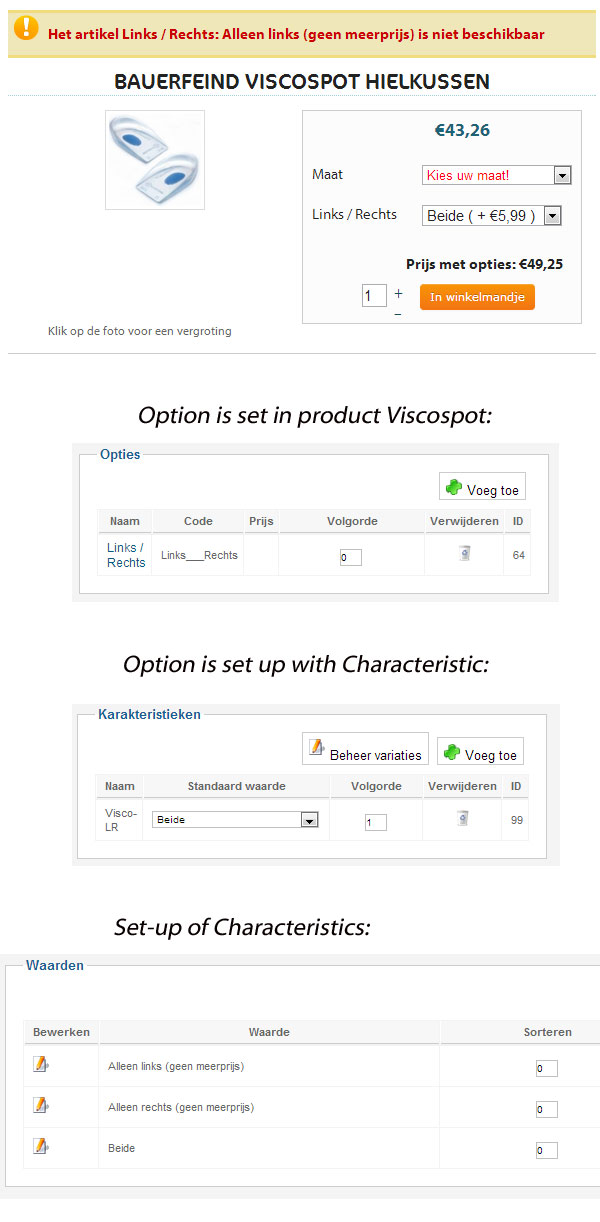
Task: Click Sorteren field for Alleen links value
Action: [546, 1068]
